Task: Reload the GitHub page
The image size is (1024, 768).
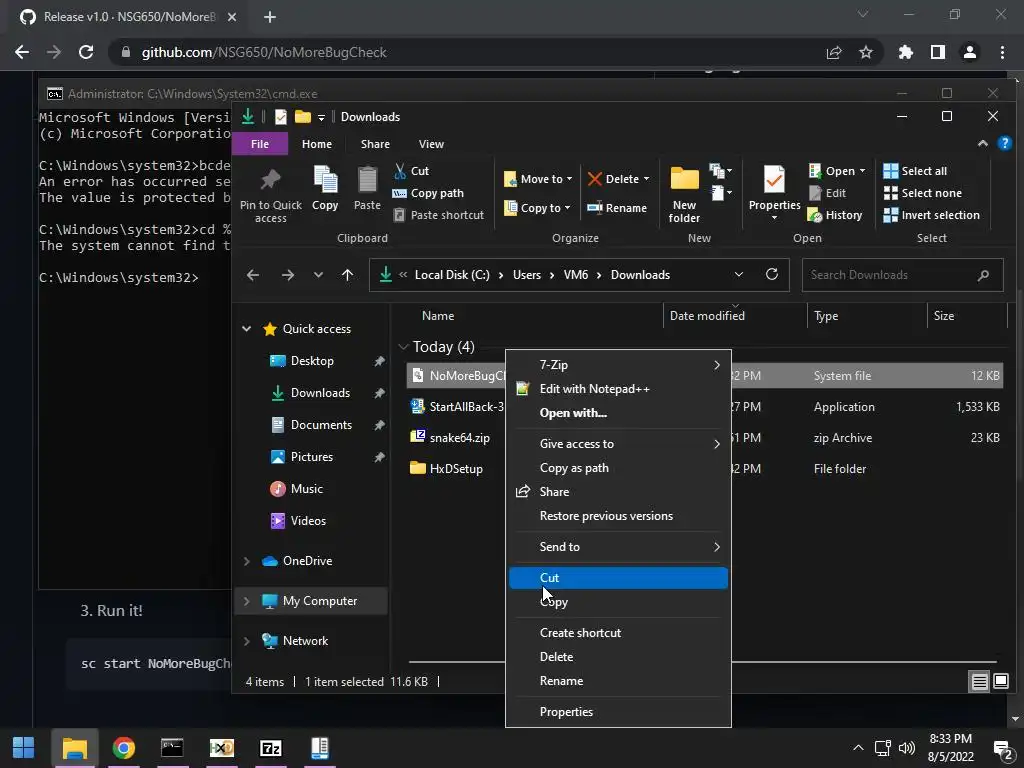Action: (x=86, y=52)
